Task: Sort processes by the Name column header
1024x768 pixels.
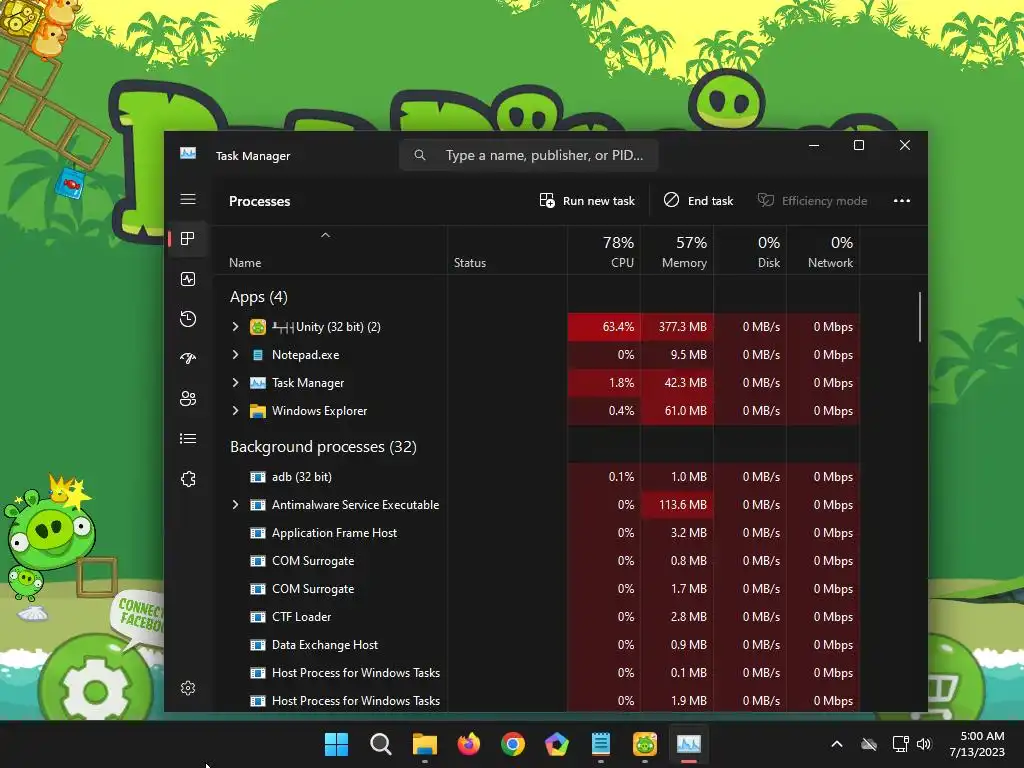Action: (x=245, y=263)
